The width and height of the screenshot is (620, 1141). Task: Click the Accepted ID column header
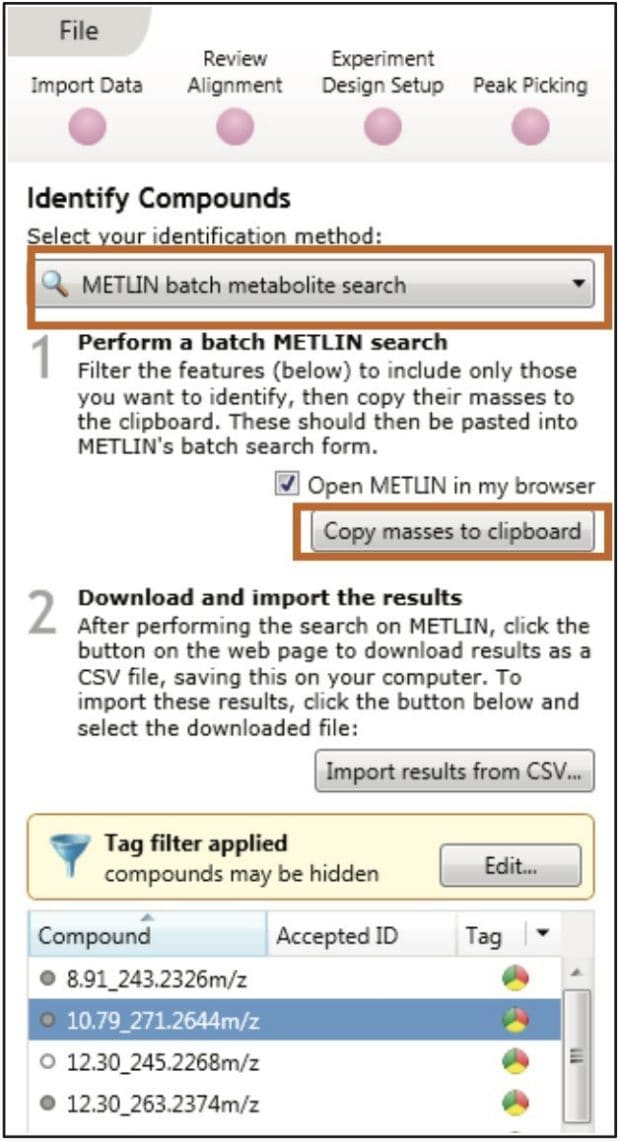(336, 936)
